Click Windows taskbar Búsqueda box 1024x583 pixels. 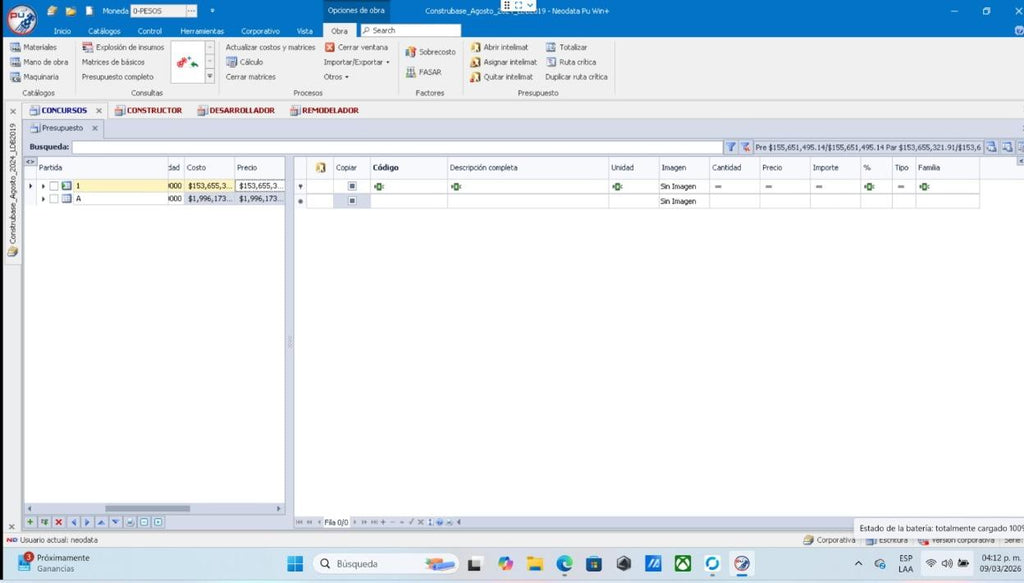(x=385, y=563)
